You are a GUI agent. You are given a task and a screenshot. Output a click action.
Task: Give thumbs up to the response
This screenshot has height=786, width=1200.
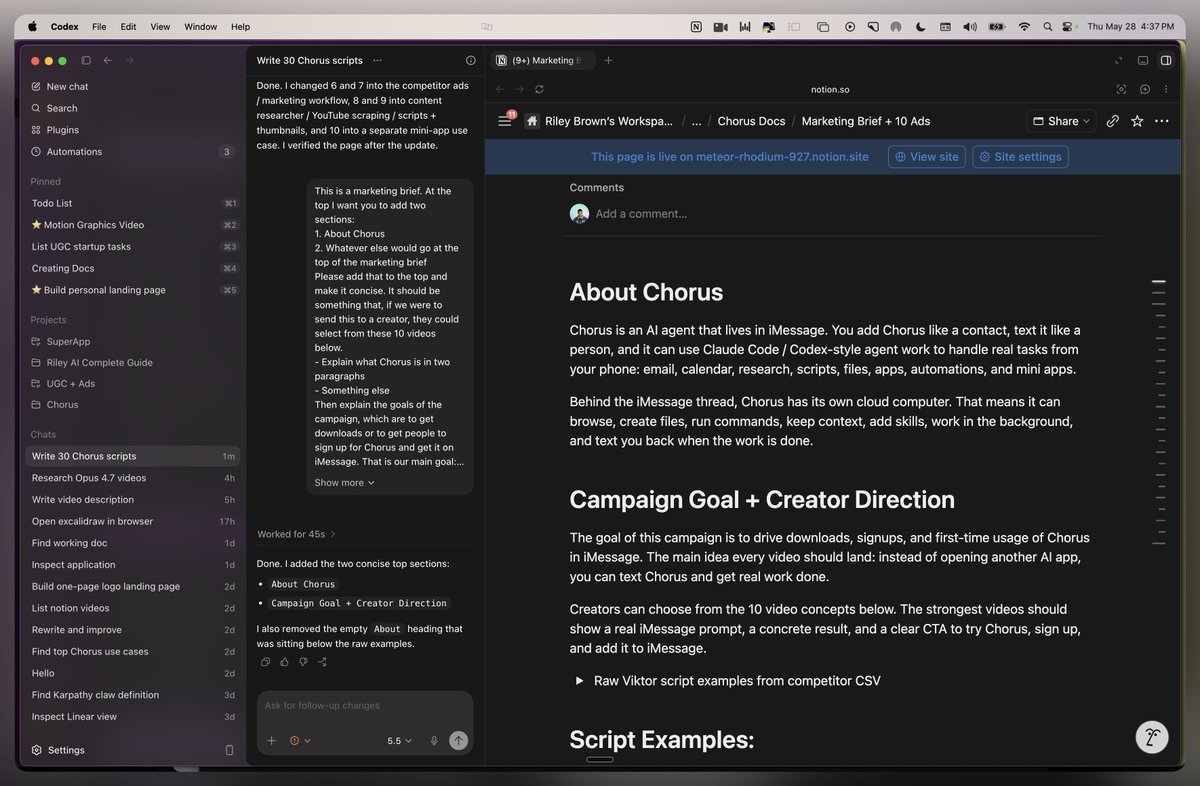pos(284,661)
